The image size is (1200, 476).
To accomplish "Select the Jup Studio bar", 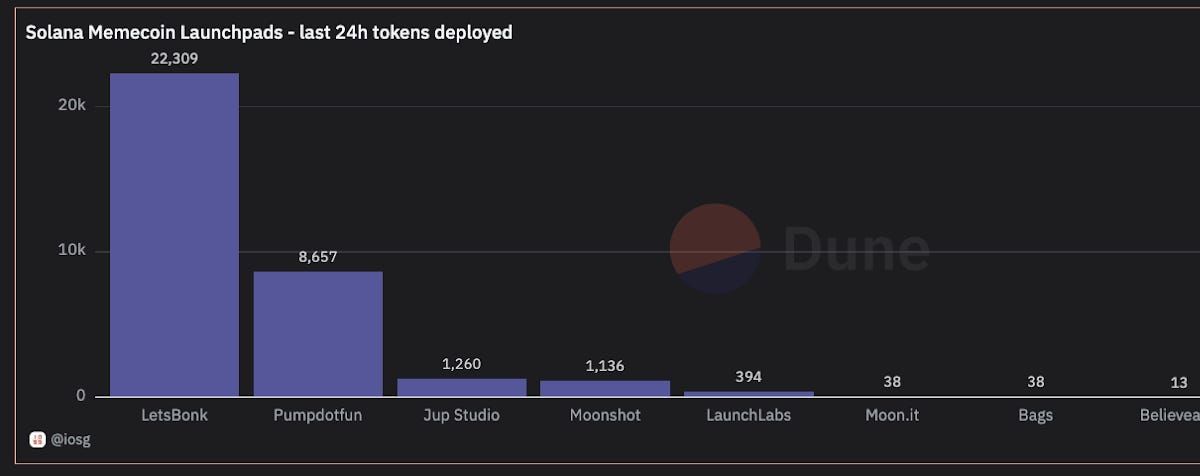I will 461,387.
